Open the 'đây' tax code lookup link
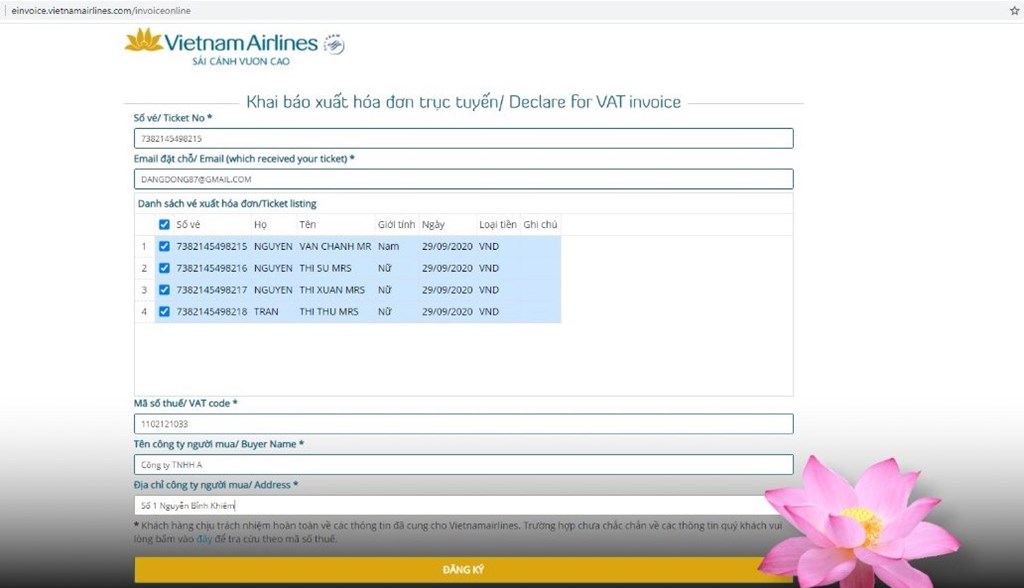This screenshot has width=1024, height=588. pyautogui.click(x=204, y=539)
